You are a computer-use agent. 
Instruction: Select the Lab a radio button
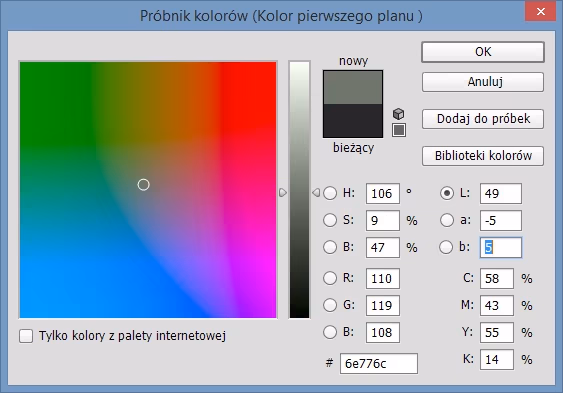click(447, 220)
